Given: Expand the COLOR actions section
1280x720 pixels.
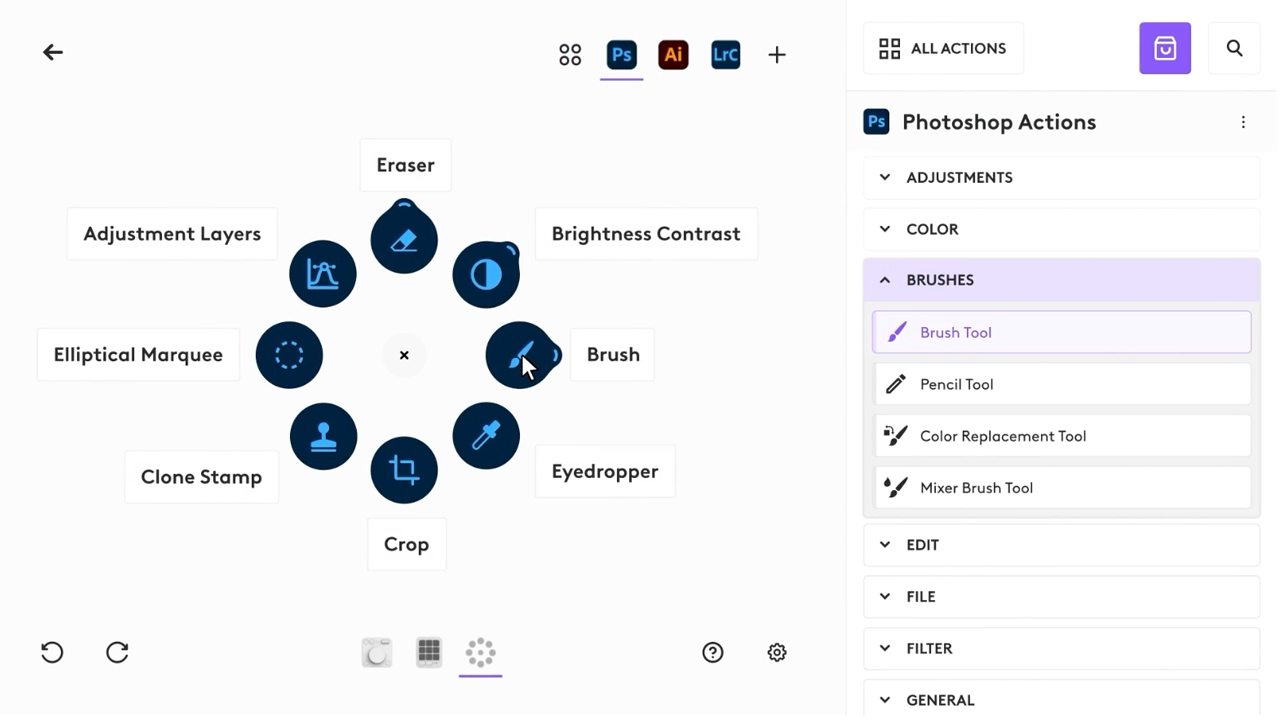Looking at the screenshot, I should point(1061,229).
